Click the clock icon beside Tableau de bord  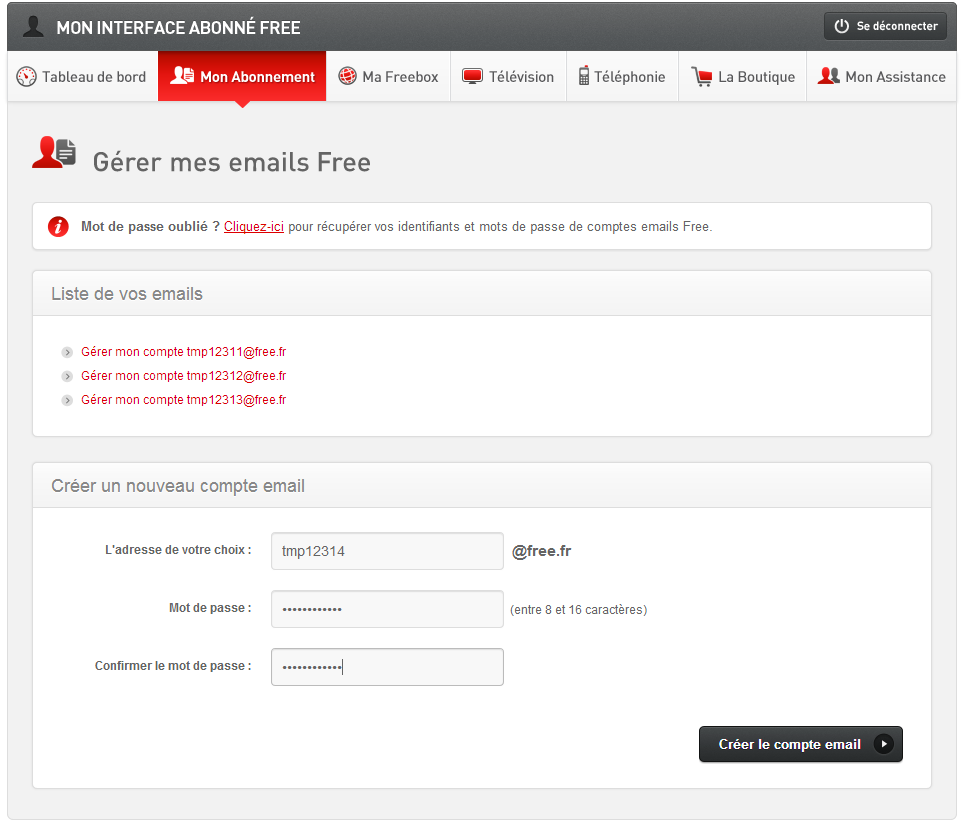click(26, 77)
